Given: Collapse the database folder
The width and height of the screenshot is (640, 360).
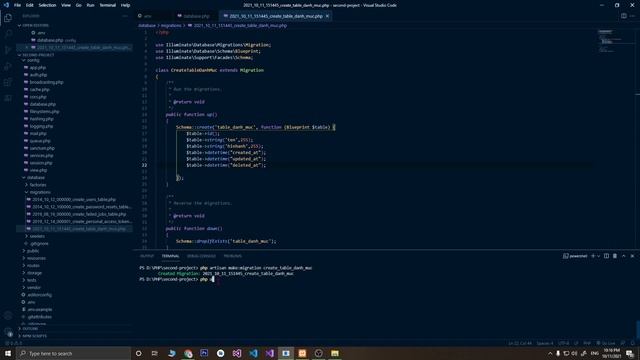Looking at the screenshot, I should [x=36, y=178].
